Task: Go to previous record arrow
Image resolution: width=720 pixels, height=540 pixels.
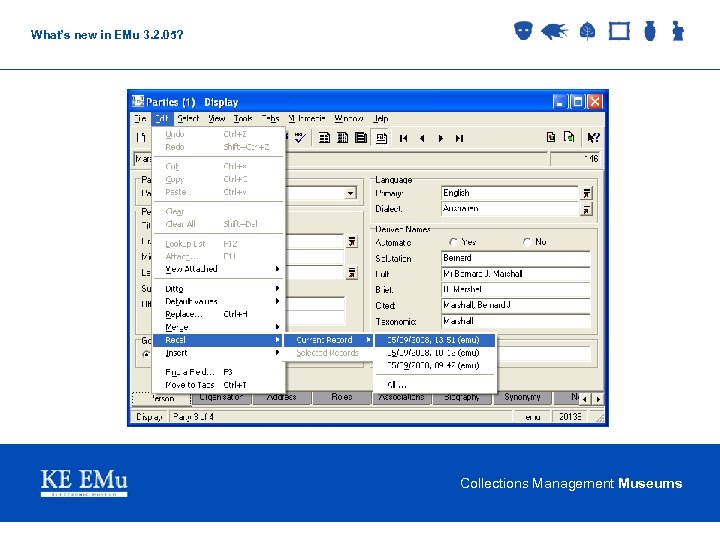Action: [x=422, y=138]
